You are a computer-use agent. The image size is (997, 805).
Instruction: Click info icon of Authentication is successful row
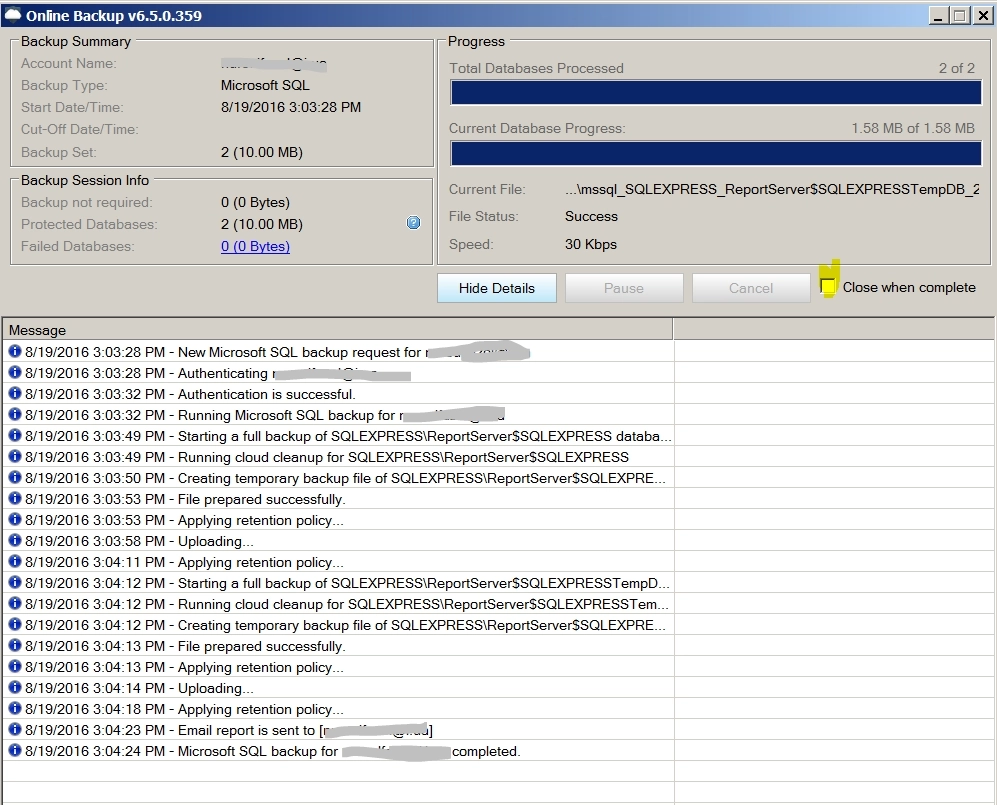[15, 393]
